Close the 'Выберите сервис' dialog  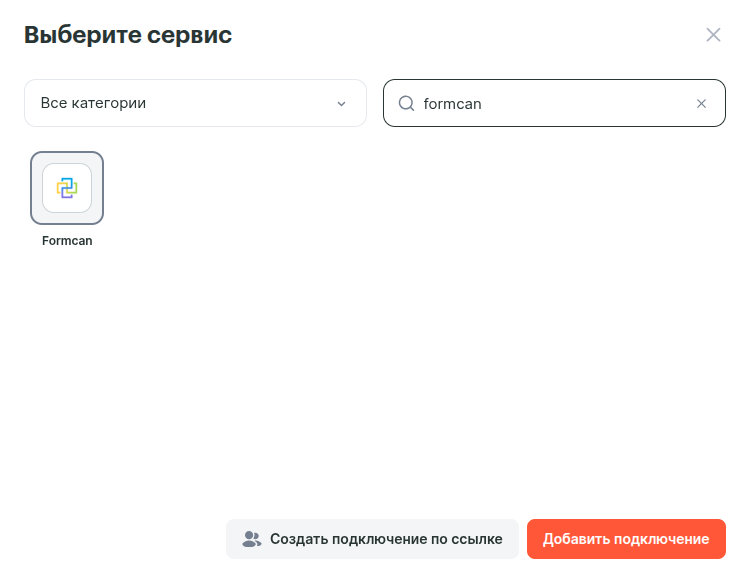(x=713, y=35)
